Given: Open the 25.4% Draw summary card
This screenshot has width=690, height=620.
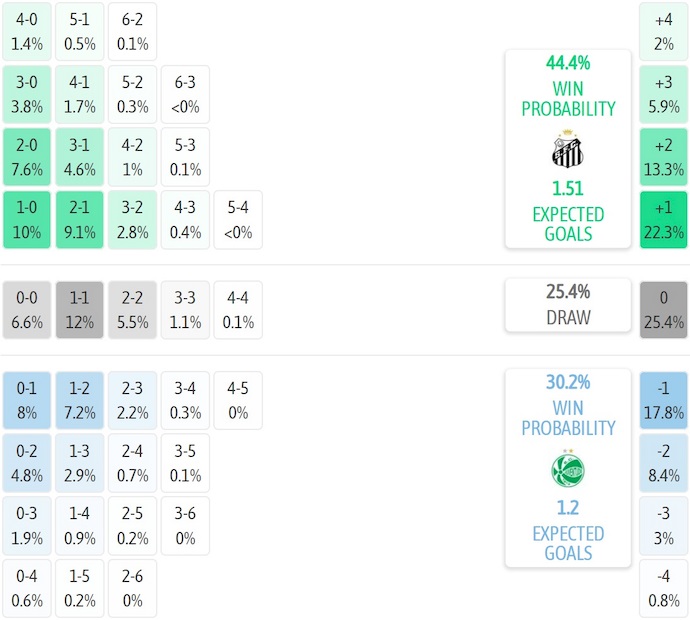Looking at the screenshot, I should coord(567,304).
